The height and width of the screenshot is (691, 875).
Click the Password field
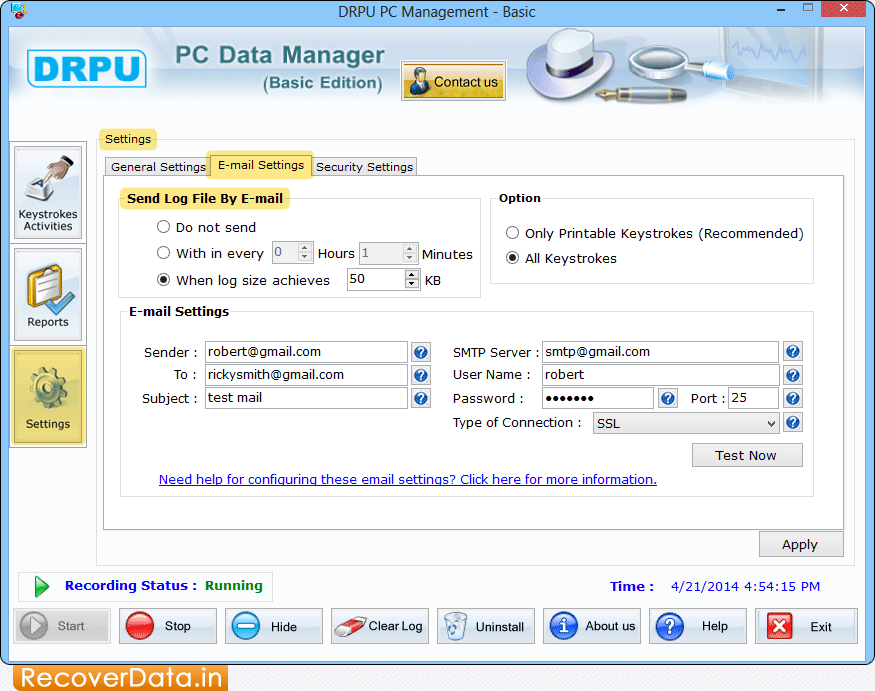pyautogui.click(x=598, y=399)
